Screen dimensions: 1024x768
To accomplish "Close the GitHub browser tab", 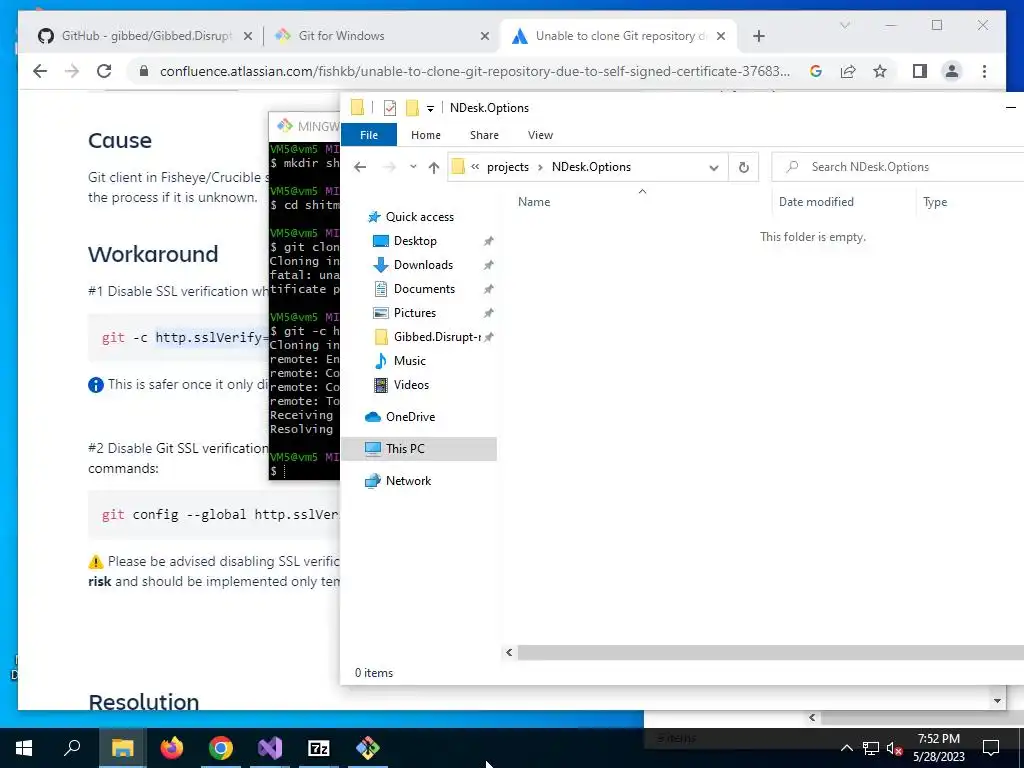I will point(248,36).
